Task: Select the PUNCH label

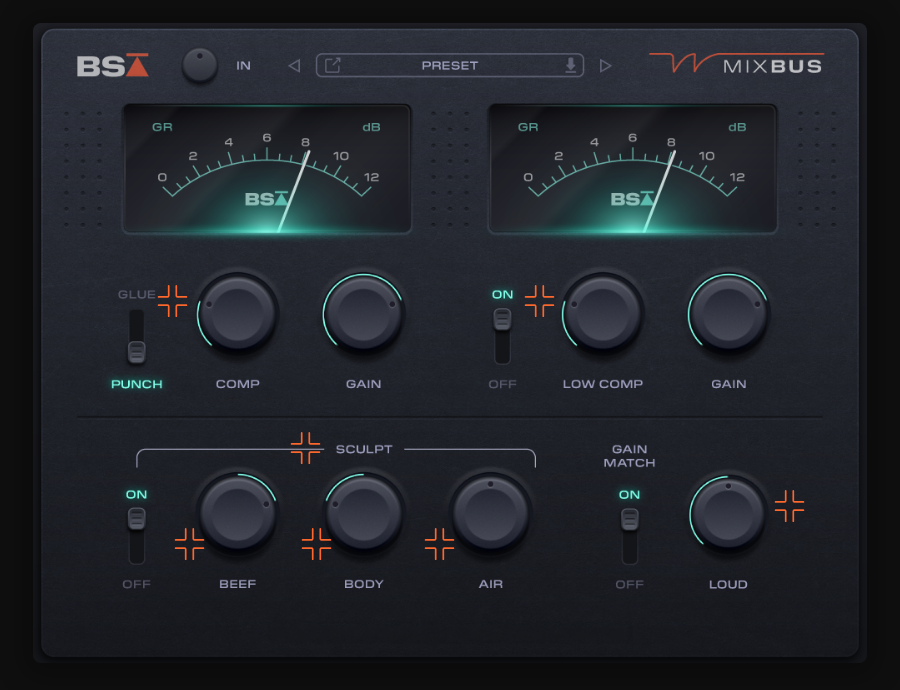Action: pyautogui.click(x=137, y=384)
